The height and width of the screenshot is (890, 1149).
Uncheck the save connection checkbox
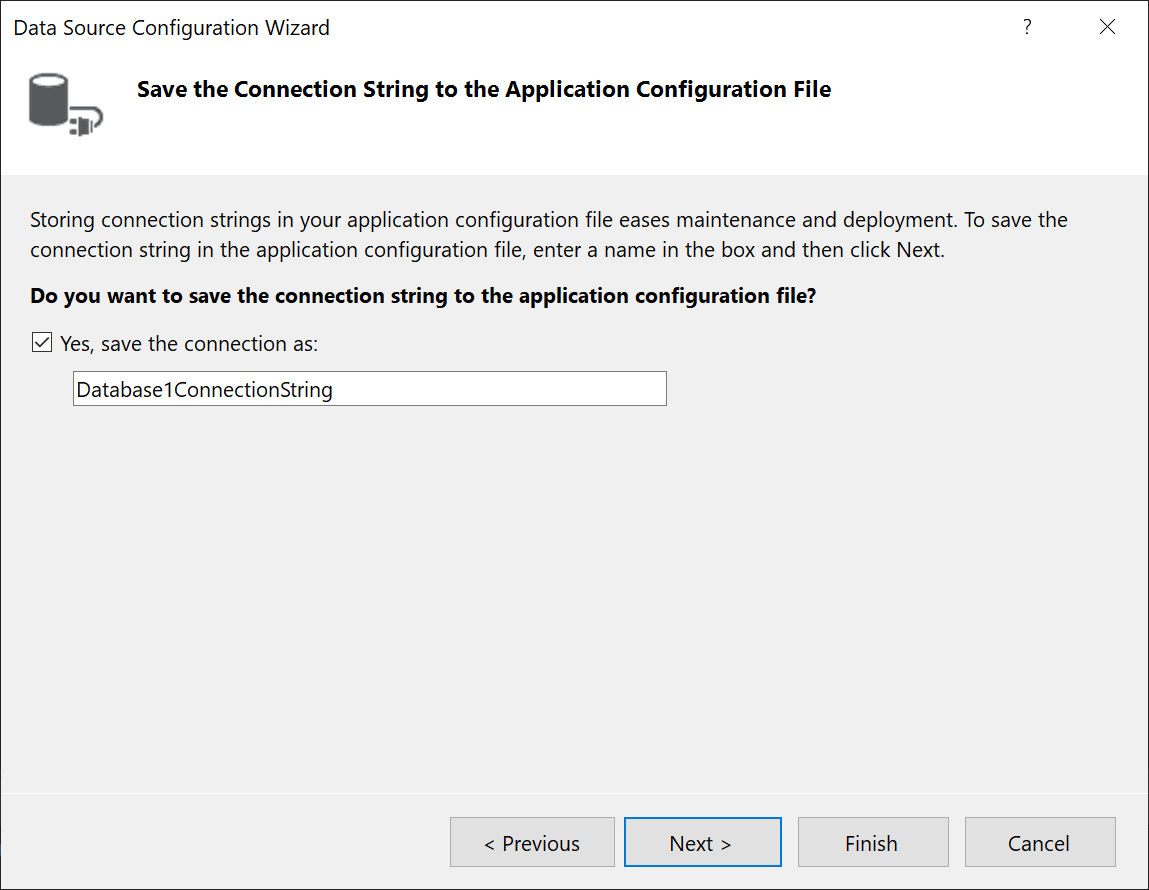42,343
